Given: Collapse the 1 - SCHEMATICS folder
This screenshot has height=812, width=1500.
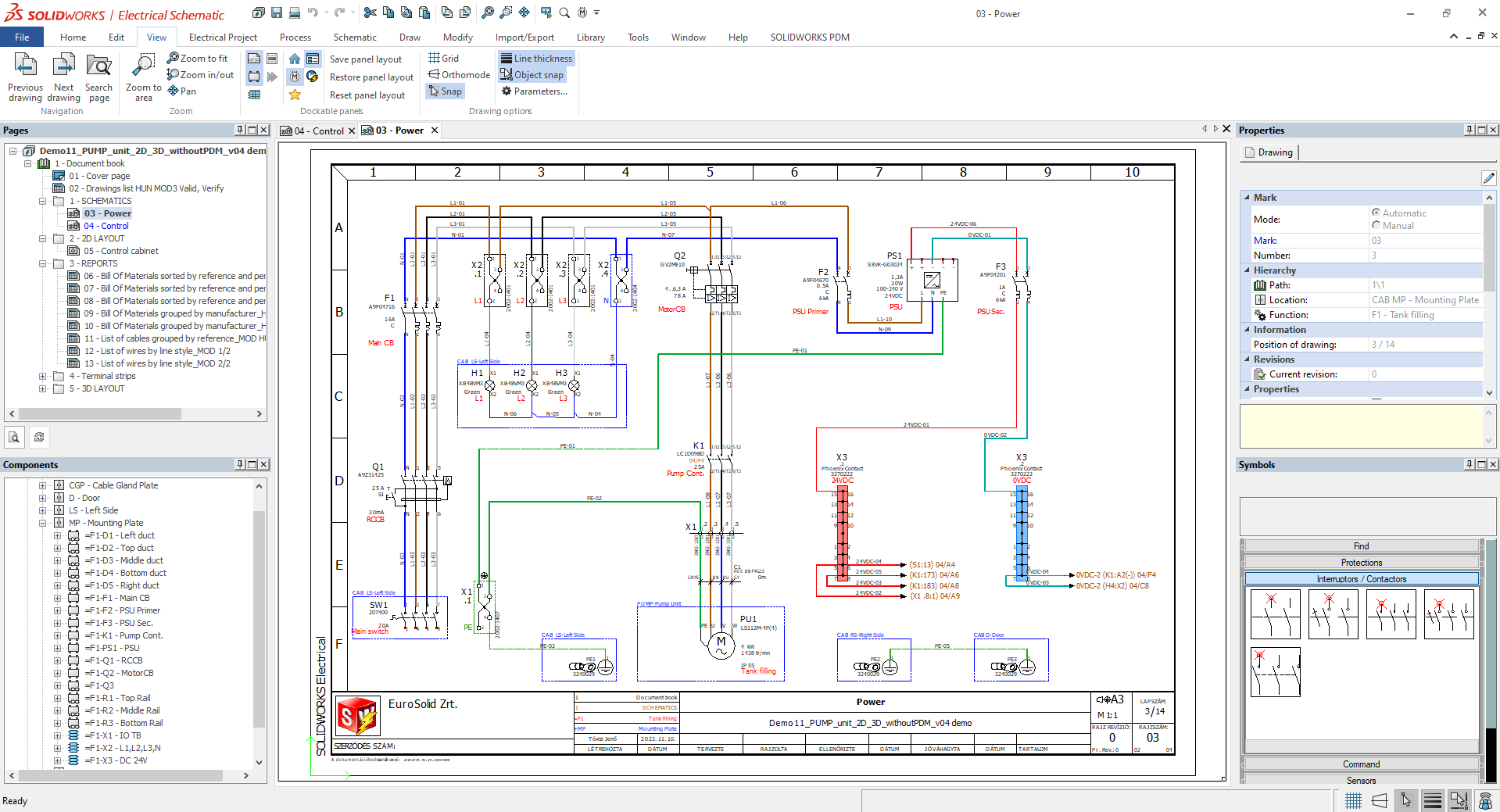Looking at the screenshot, I should coord(43,201).
